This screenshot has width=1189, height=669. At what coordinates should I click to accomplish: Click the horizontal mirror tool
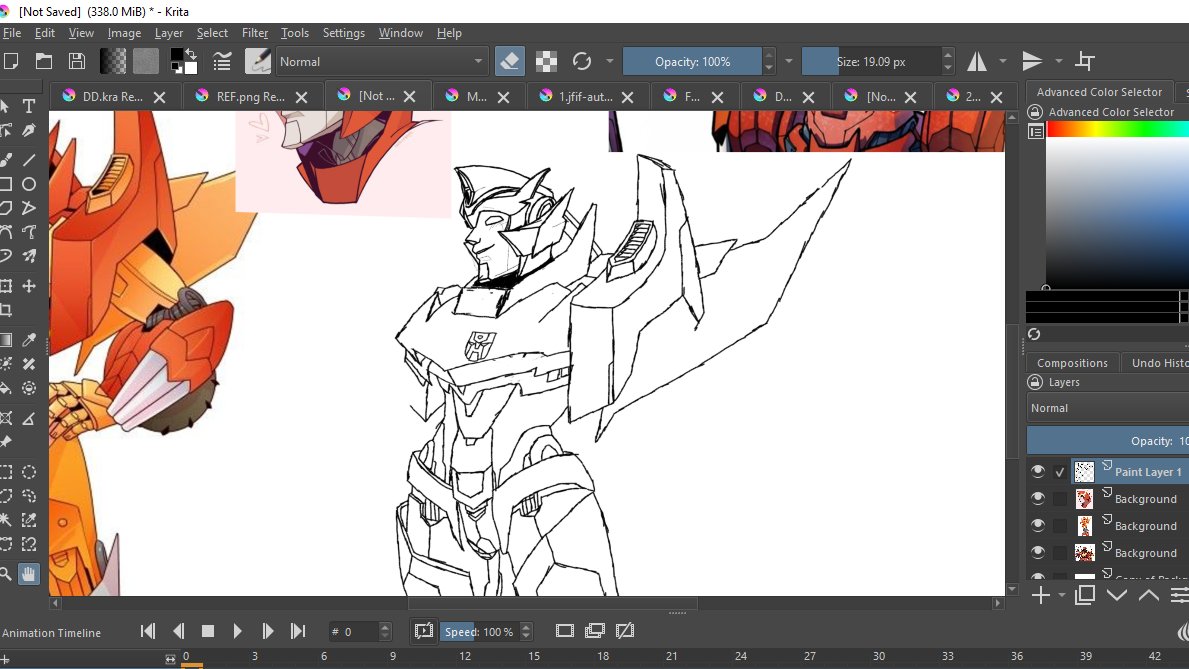pyautogui.click(x=977, y=61)
